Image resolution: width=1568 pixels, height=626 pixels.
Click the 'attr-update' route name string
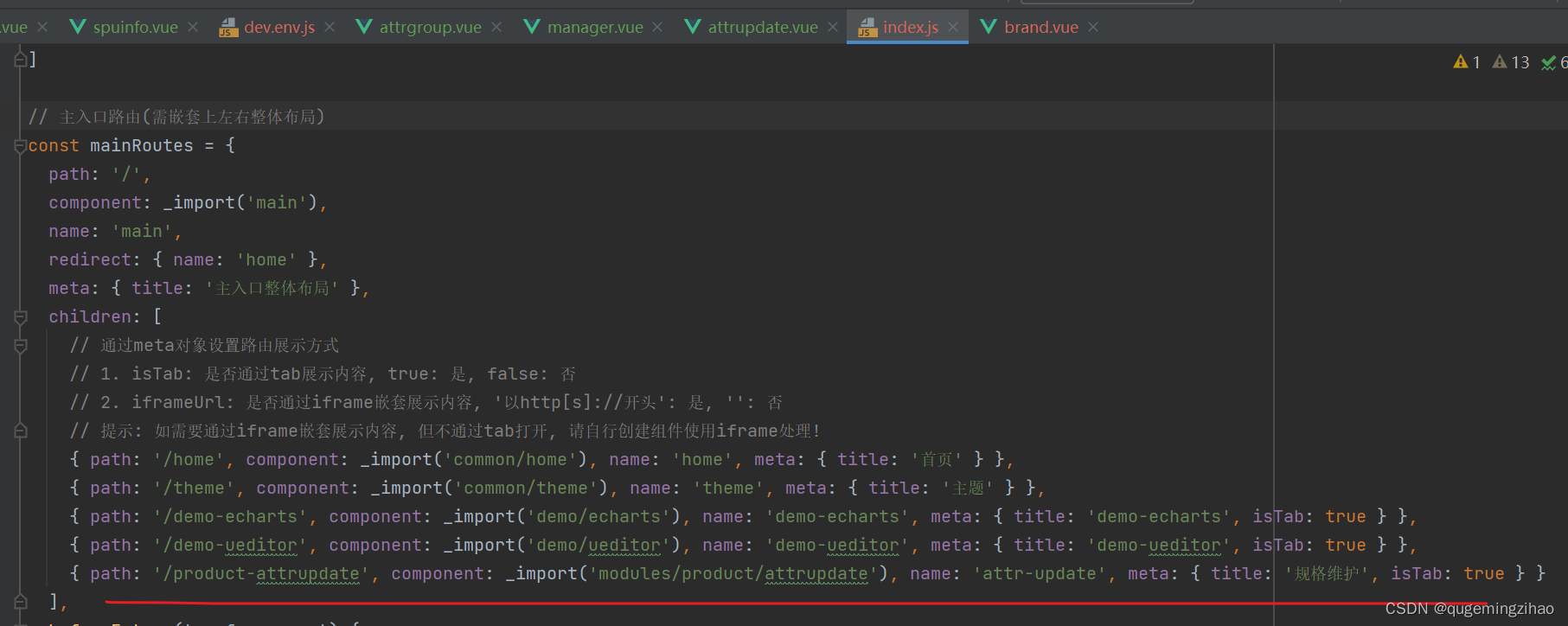(x=1040, y=573)
